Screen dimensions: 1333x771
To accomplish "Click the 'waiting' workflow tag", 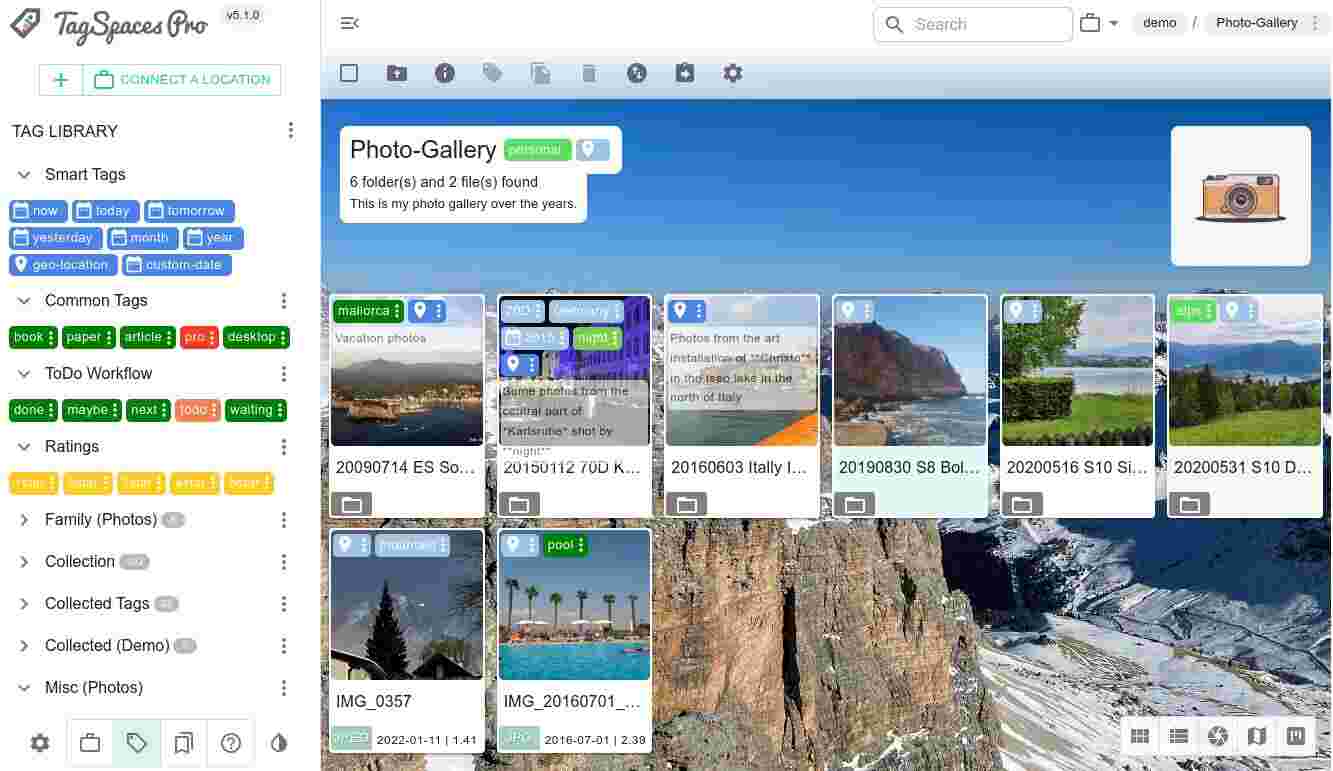I will click(x=256, y=410).
